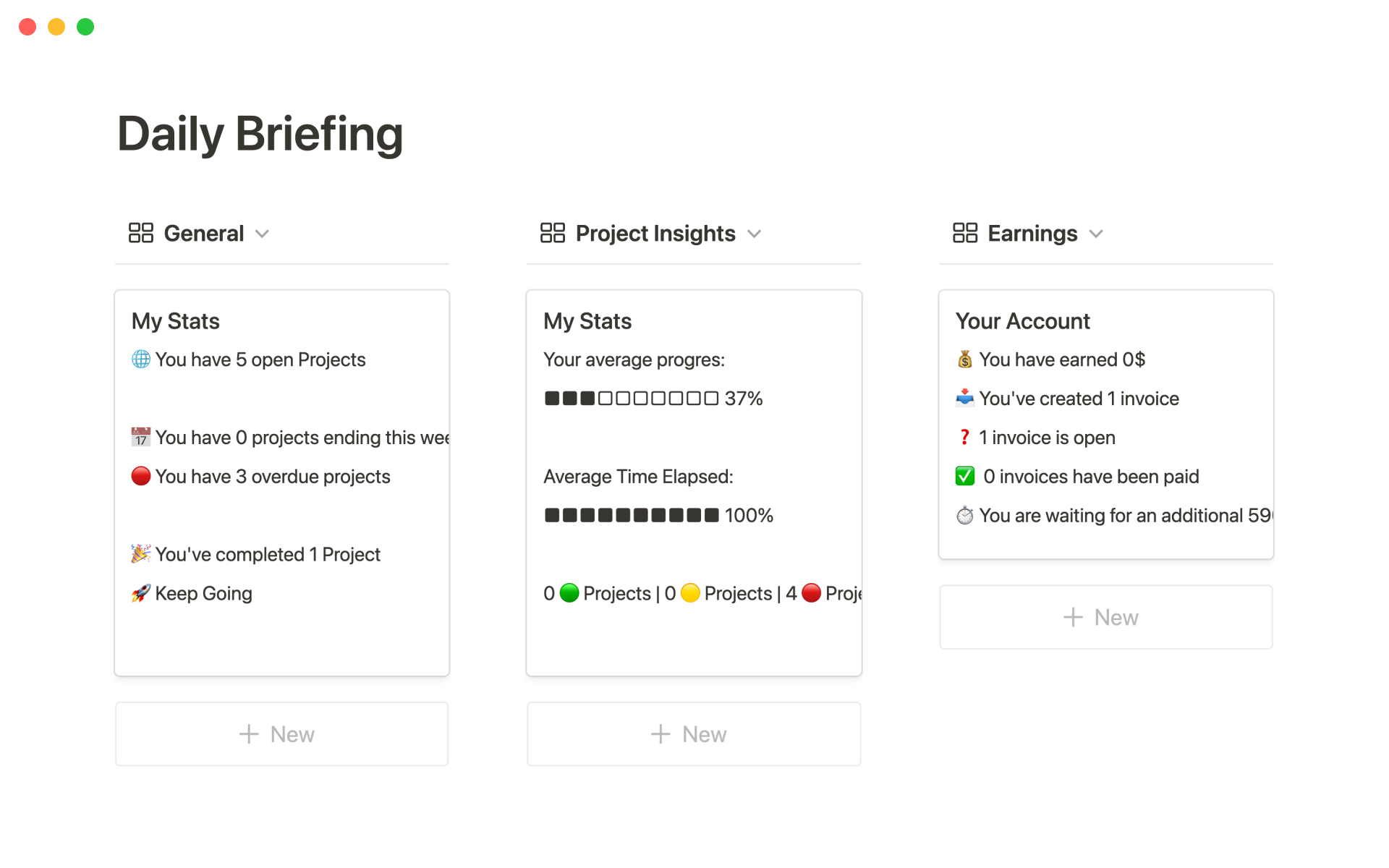Add a New card under General
This screenshot has height=868, width=1389.
pos(281,734)
